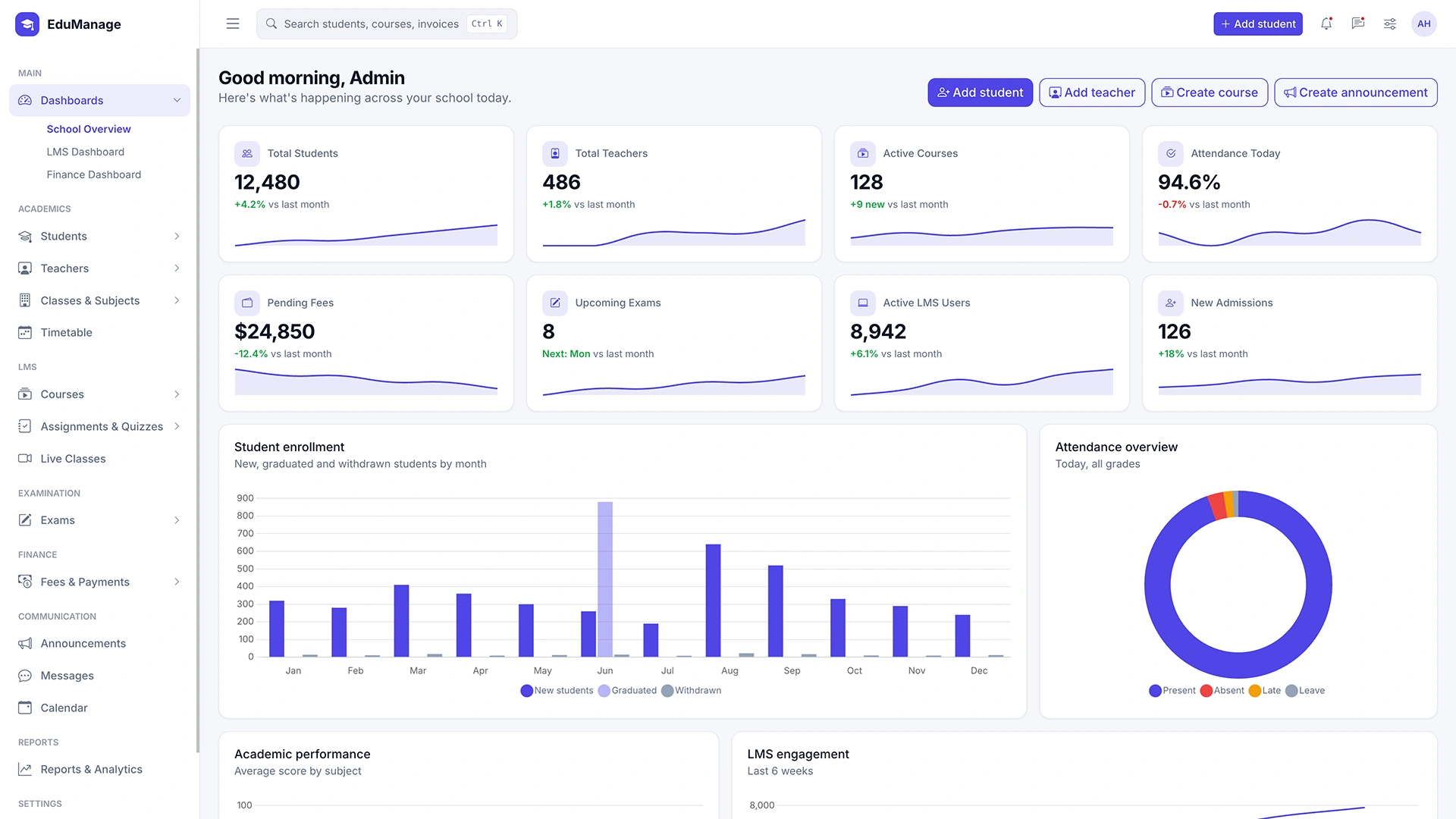Open the notifications bell icon
This screenshot has width=1456, height=819.
1326,24
